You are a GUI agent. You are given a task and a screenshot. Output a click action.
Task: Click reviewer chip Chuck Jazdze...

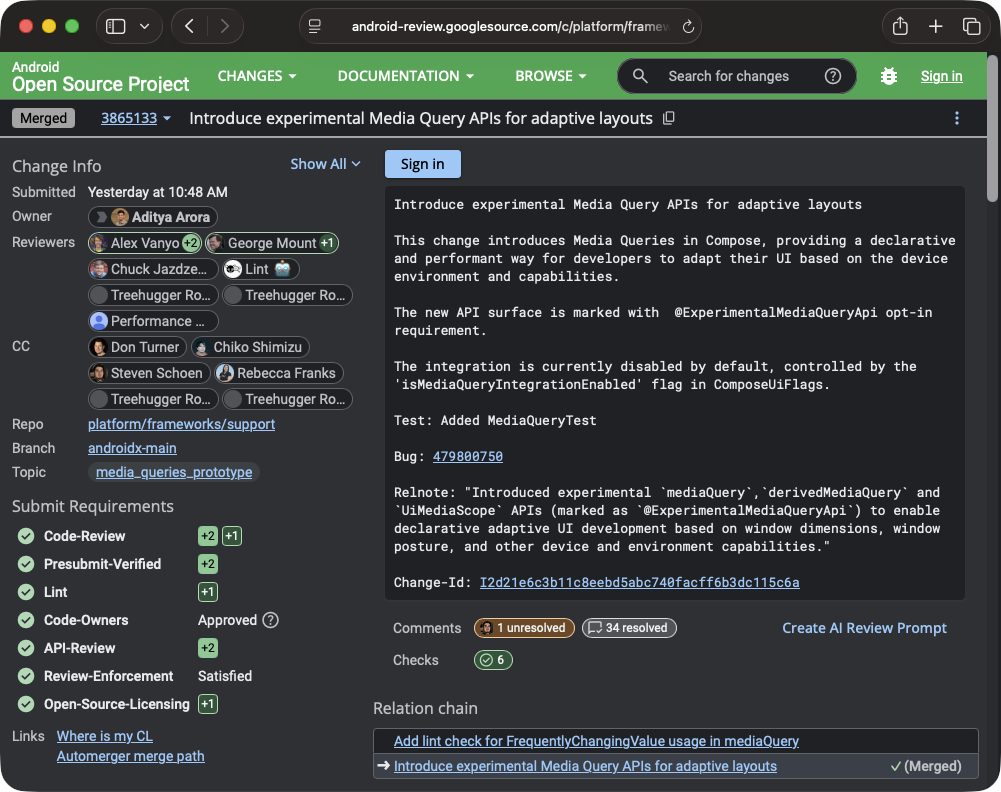coord(153,269)
